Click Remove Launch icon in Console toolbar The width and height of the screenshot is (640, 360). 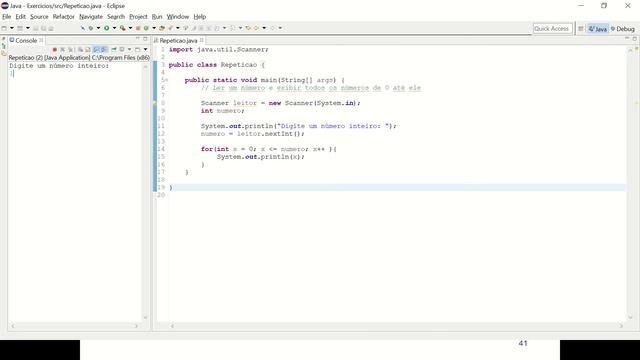click(62, 49)
